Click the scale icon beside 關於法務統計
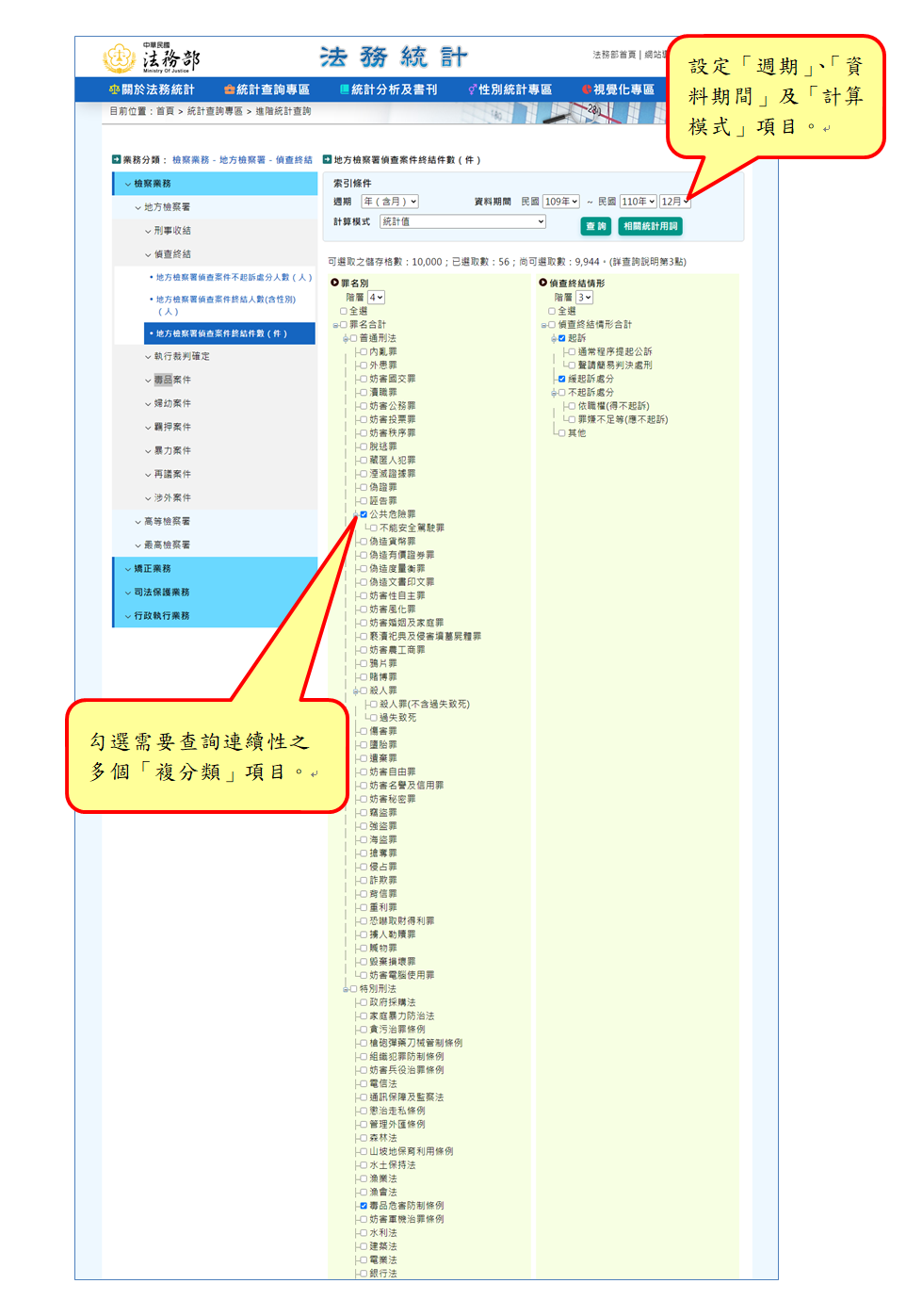906x1316 pixels. click(x=114, y=89)
